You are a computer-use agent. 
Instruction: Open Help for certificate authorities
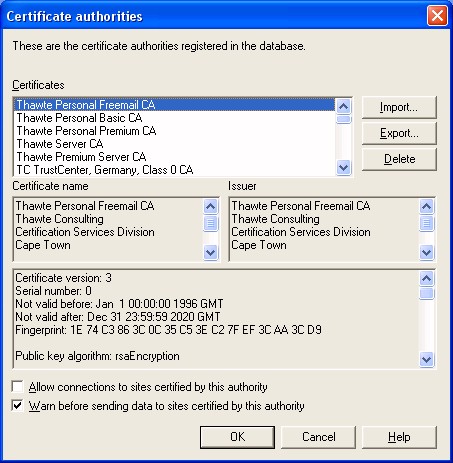pos(399,437)
